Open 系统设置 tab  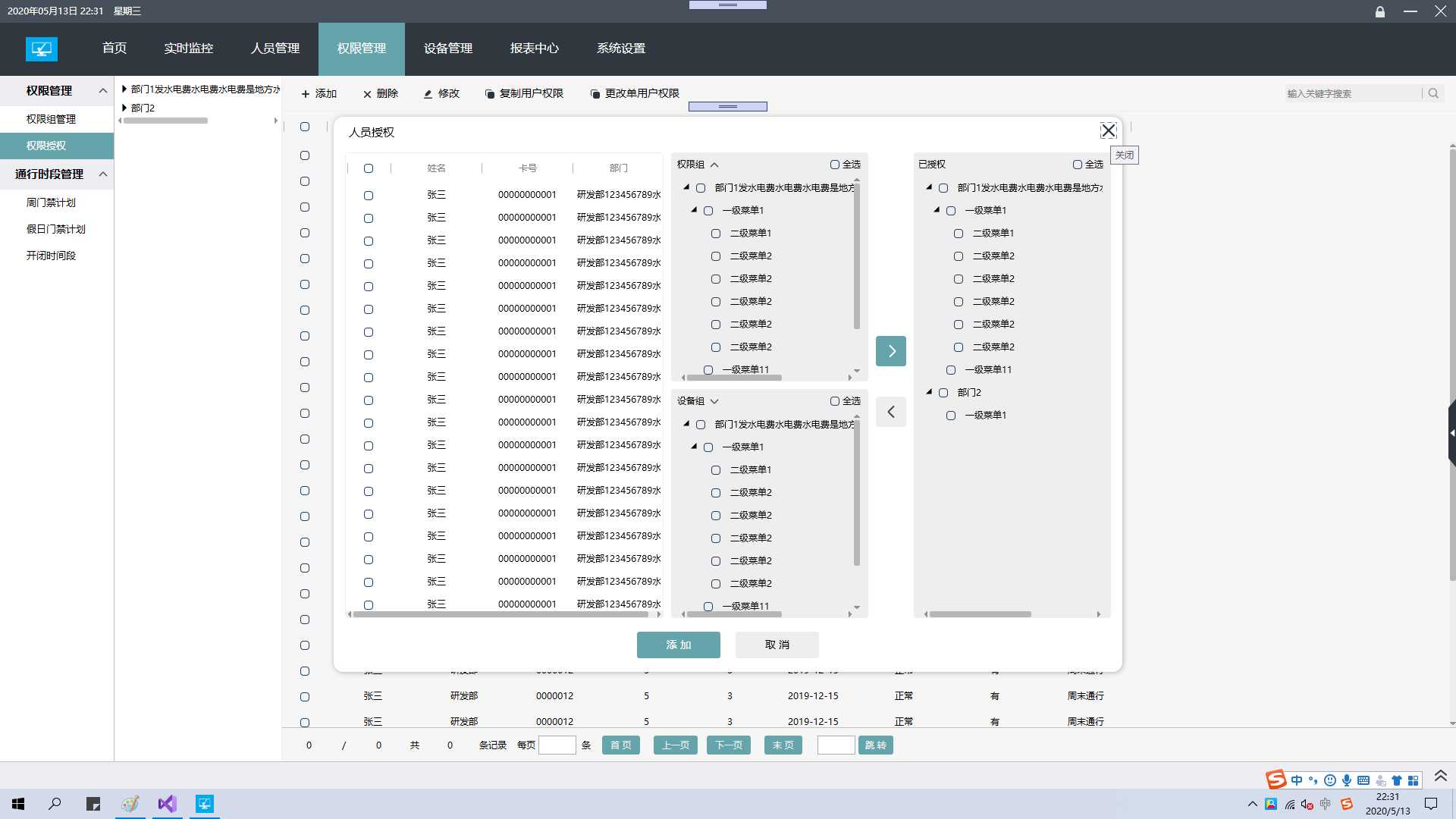(x=621, y=49)
